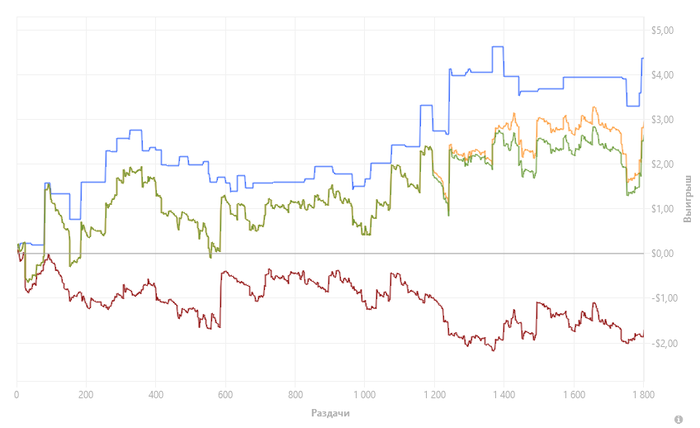The width and height of the screenshot is (700, 428).
Task: Click the $2,00 y-axis label
Action: (664, 164)
